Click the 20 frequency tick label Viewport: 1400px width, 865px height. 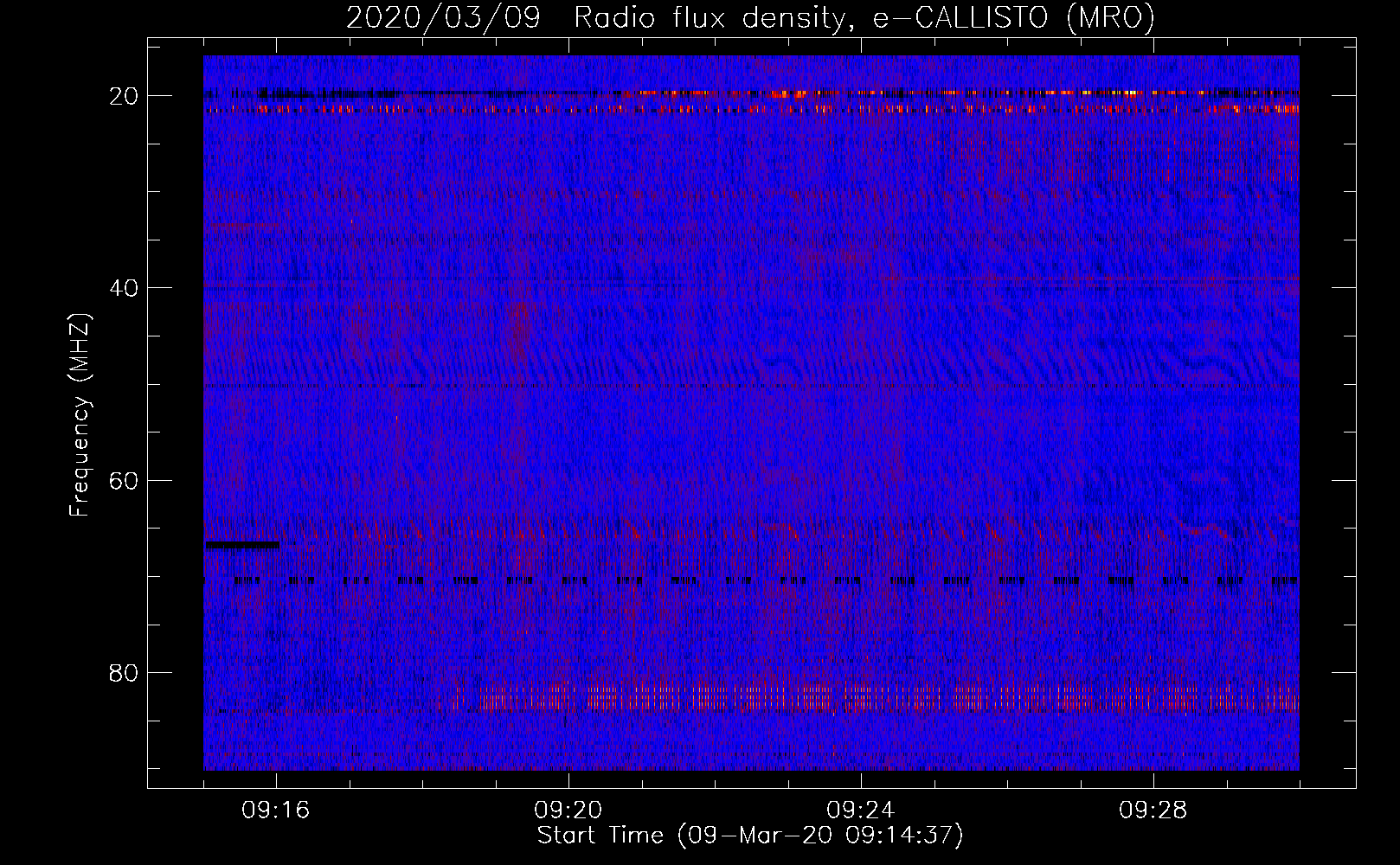pos(124,96)
